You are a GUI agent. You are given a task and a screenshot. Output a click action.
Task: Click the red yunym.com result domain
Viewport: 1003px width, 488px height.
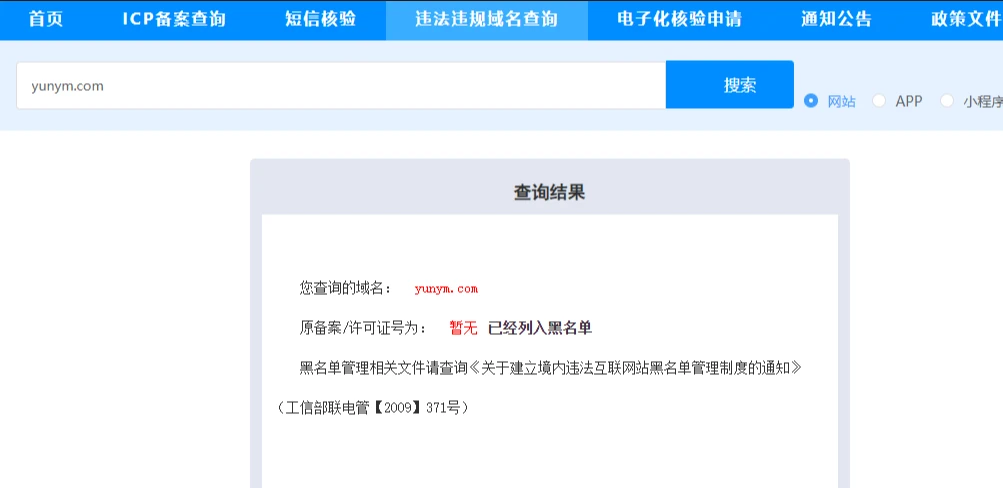[446, 289]
